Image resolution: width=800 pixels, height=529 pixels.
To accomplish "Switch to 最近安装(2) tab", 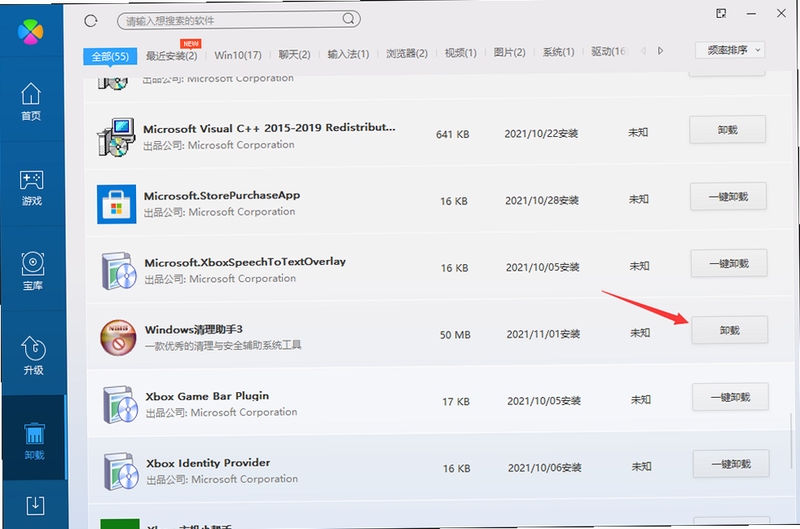I will click(171, 56).
